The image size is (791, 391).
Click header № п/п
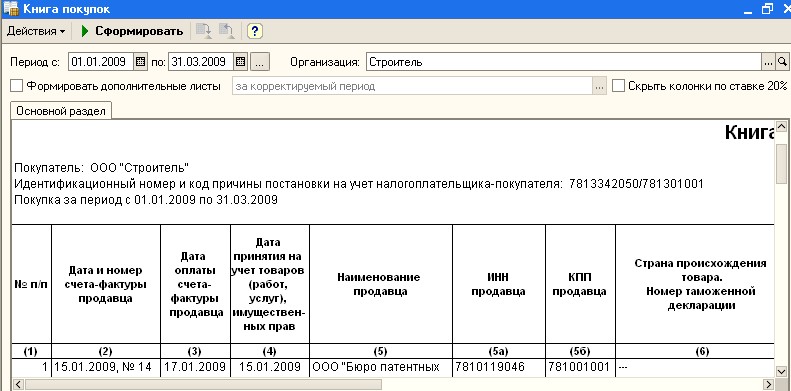pyautogui.click(x=31, y=285)
